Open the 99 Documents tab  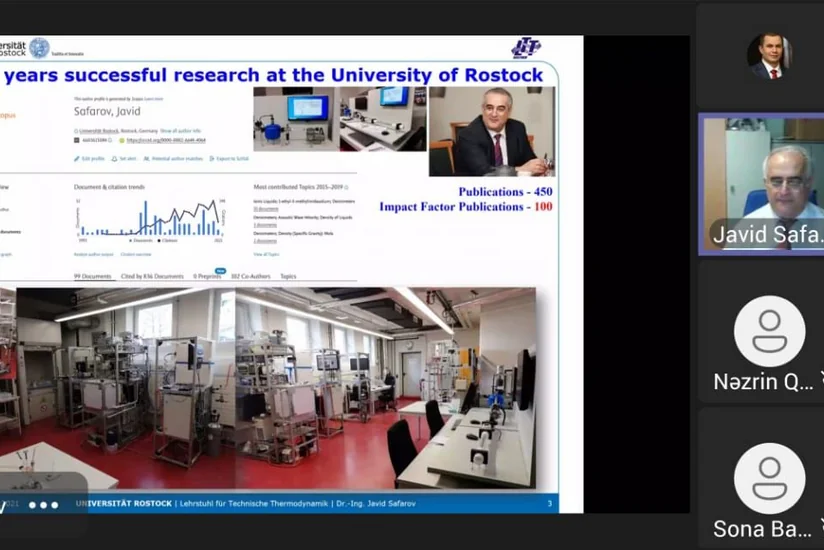tap(93, 276)
